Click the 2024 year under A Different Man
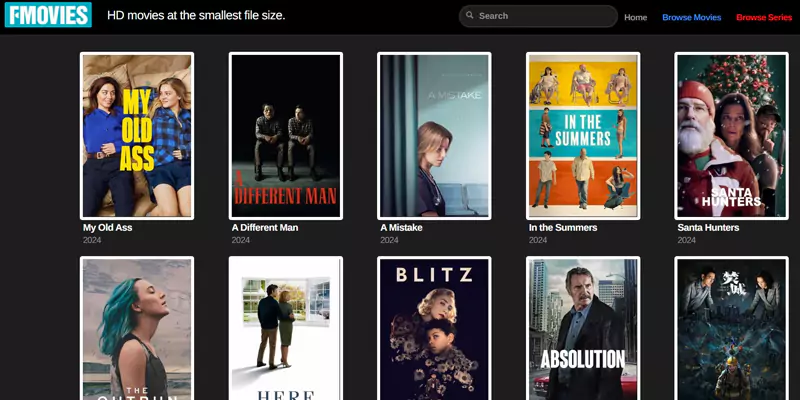This screenshot has height=400, width=800. click(x=241, y=240)
